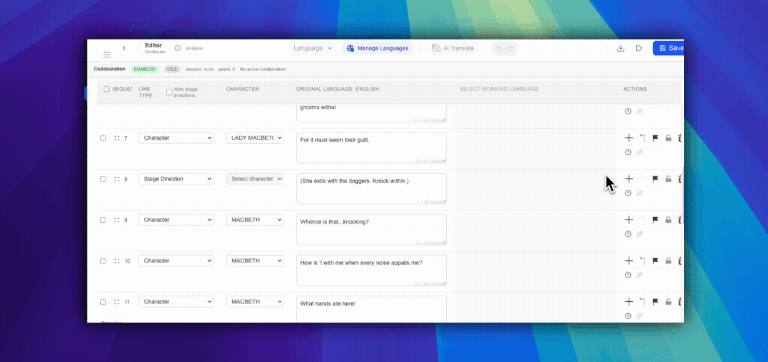The height and width of the screenshot is (362, 768).
Task: Open line type dropdown in row 9
Action: (x=176, y=220)
